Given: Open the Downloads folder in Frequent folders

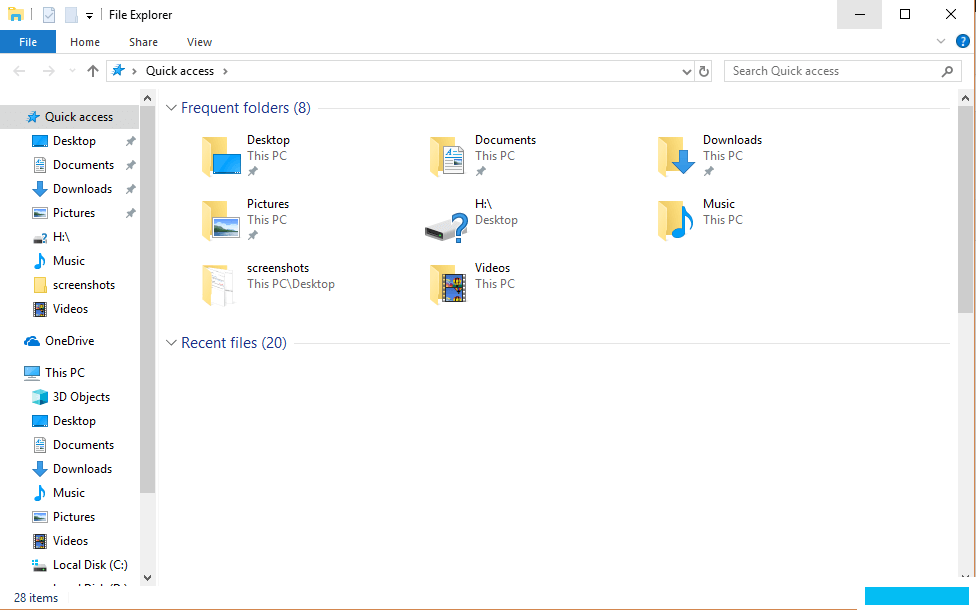Looking at the screenshot, I should point(710,156).
